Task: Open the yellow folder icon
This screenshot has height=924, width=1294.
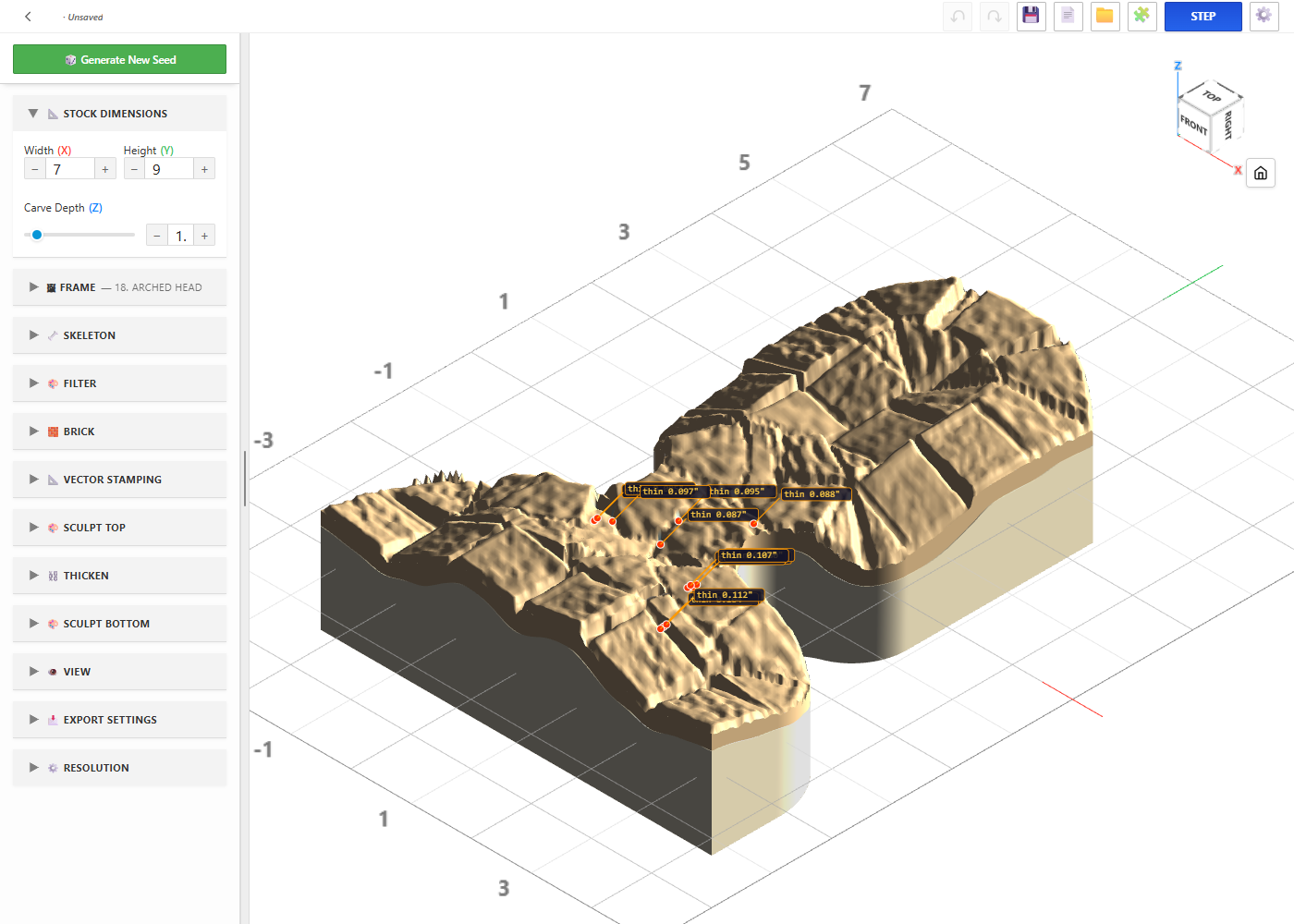Action: click(x=1105, y=17)
